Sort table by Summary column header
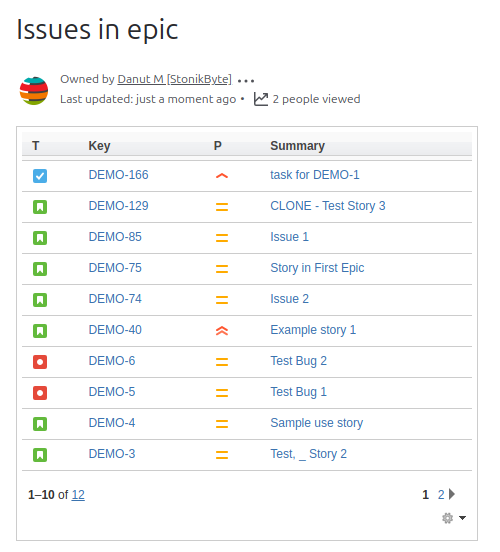500x552 pixels. tap(298, 146)
